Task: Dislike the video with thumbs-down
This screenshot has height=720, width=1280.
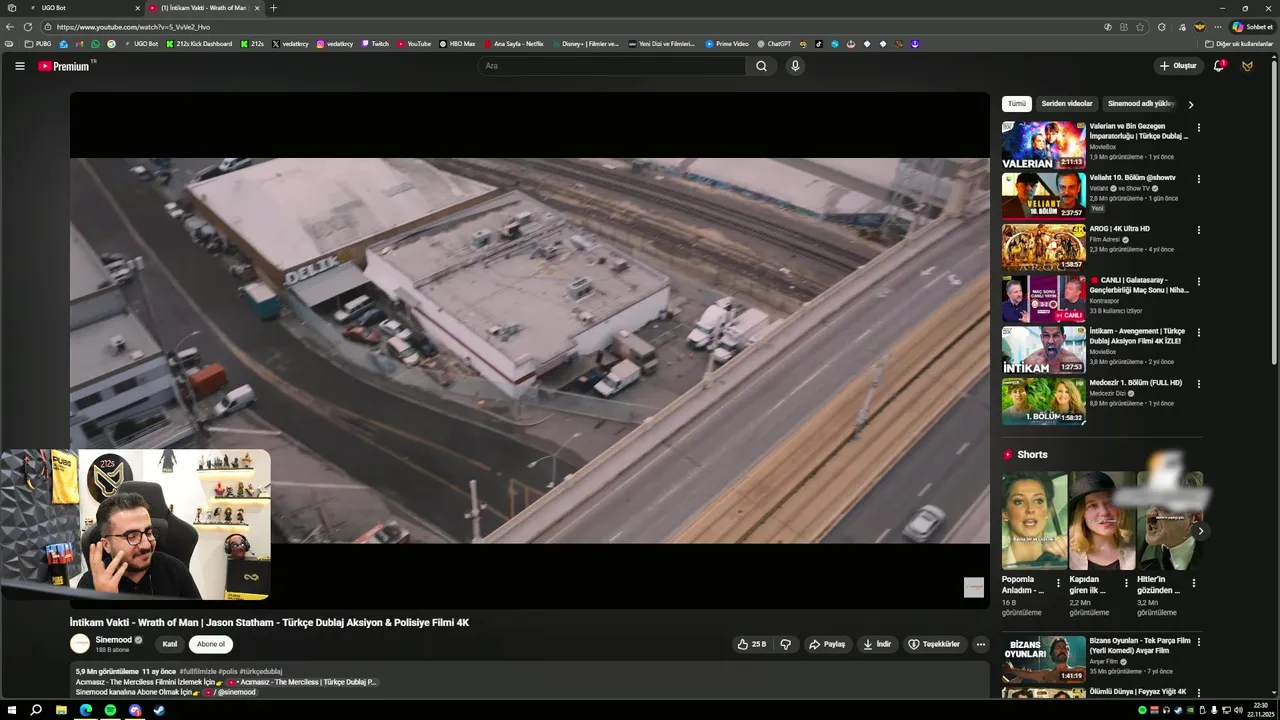Action: pos(786,644)
